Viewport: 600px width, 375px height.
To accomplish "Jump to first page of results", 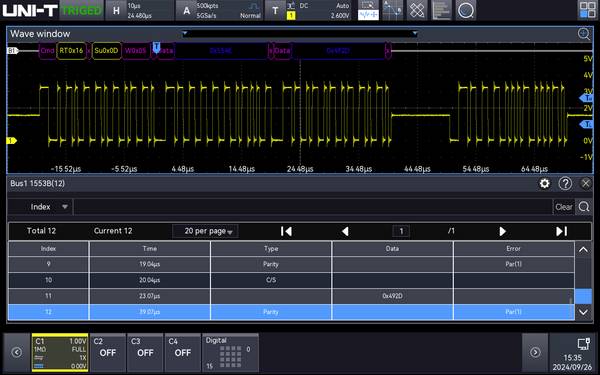I will [x=286, y=231].
